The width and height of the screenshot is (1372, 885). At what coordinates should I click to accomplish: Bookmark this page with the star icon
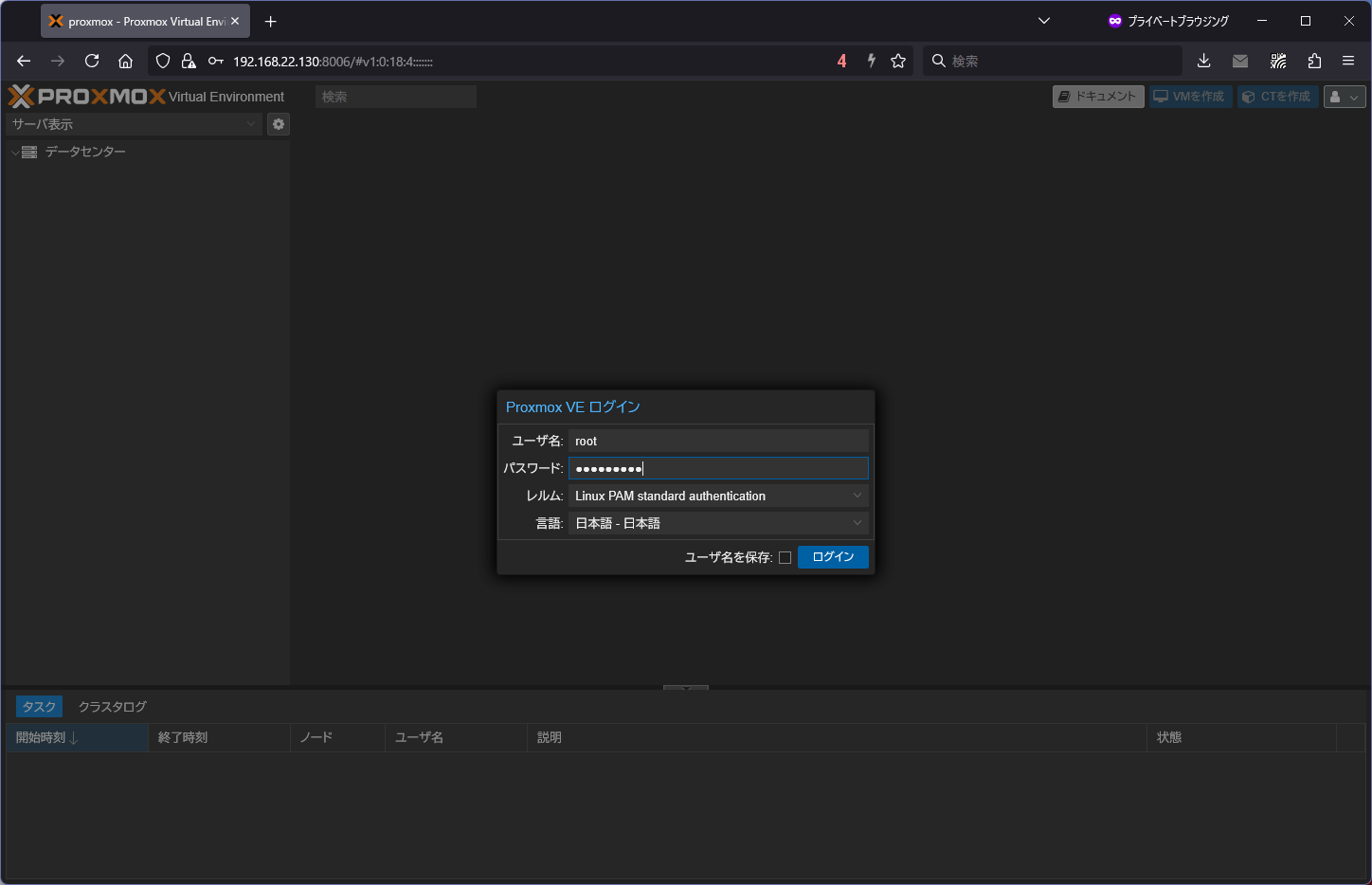click(898, 61)
